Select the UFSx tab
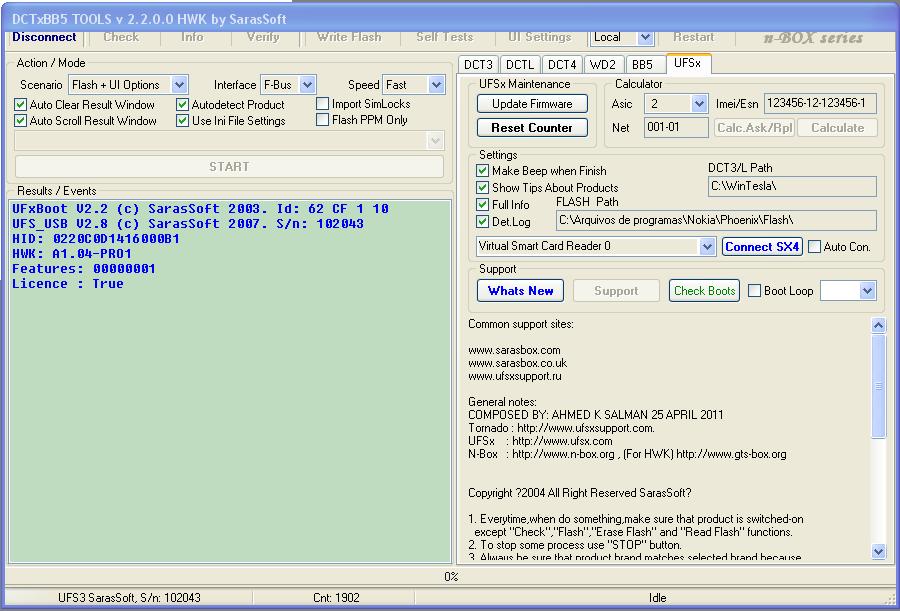 tap(688, 63)
